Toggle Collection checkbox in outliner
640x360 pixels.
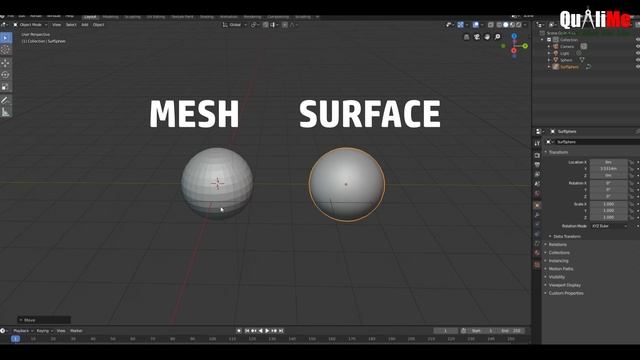point(549,40)
